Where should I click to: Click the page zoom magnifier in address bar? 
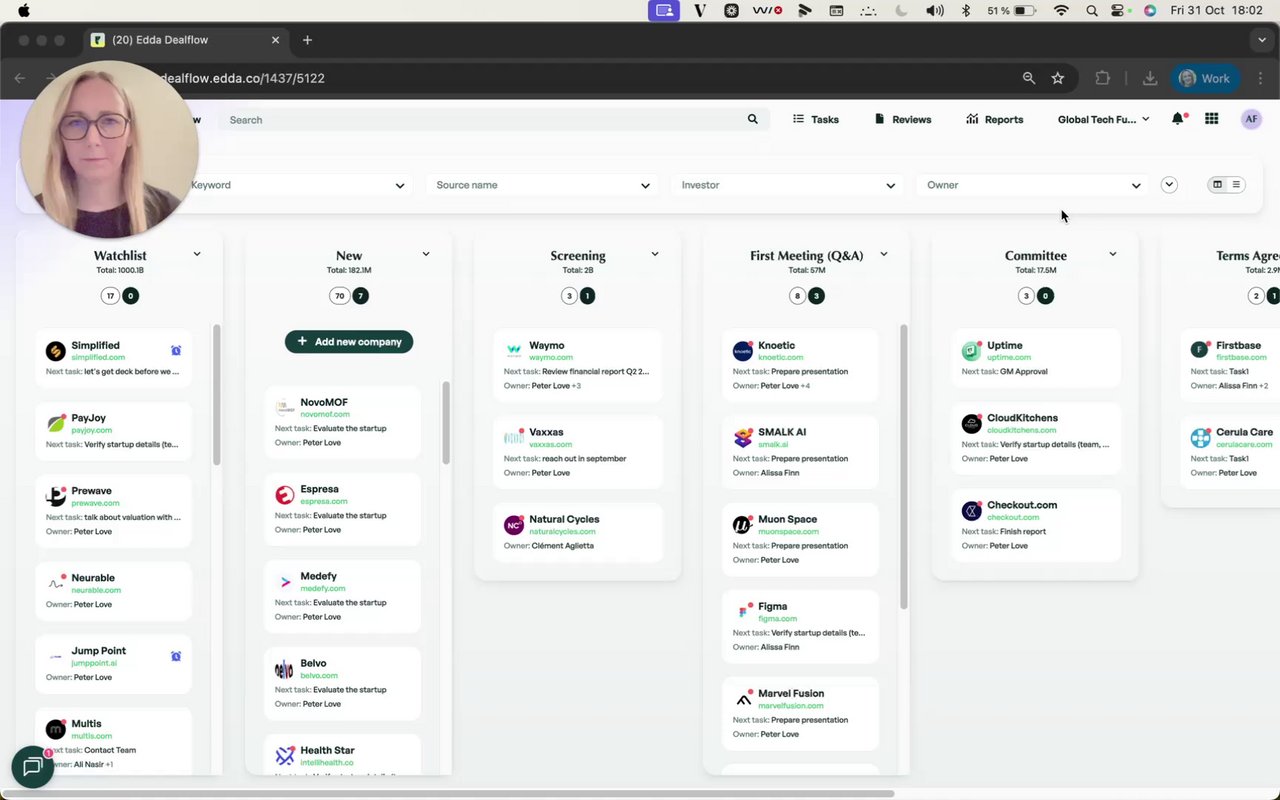coord(1028,78)
